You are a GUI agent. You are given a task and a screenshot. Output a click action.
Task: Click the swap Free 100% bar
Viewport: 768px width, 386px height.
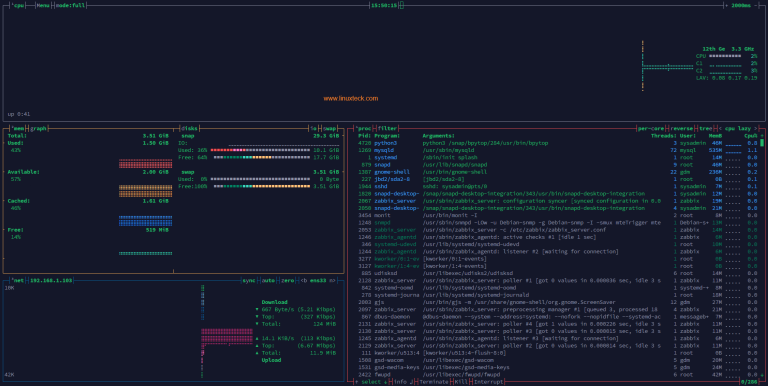[262, 186]
